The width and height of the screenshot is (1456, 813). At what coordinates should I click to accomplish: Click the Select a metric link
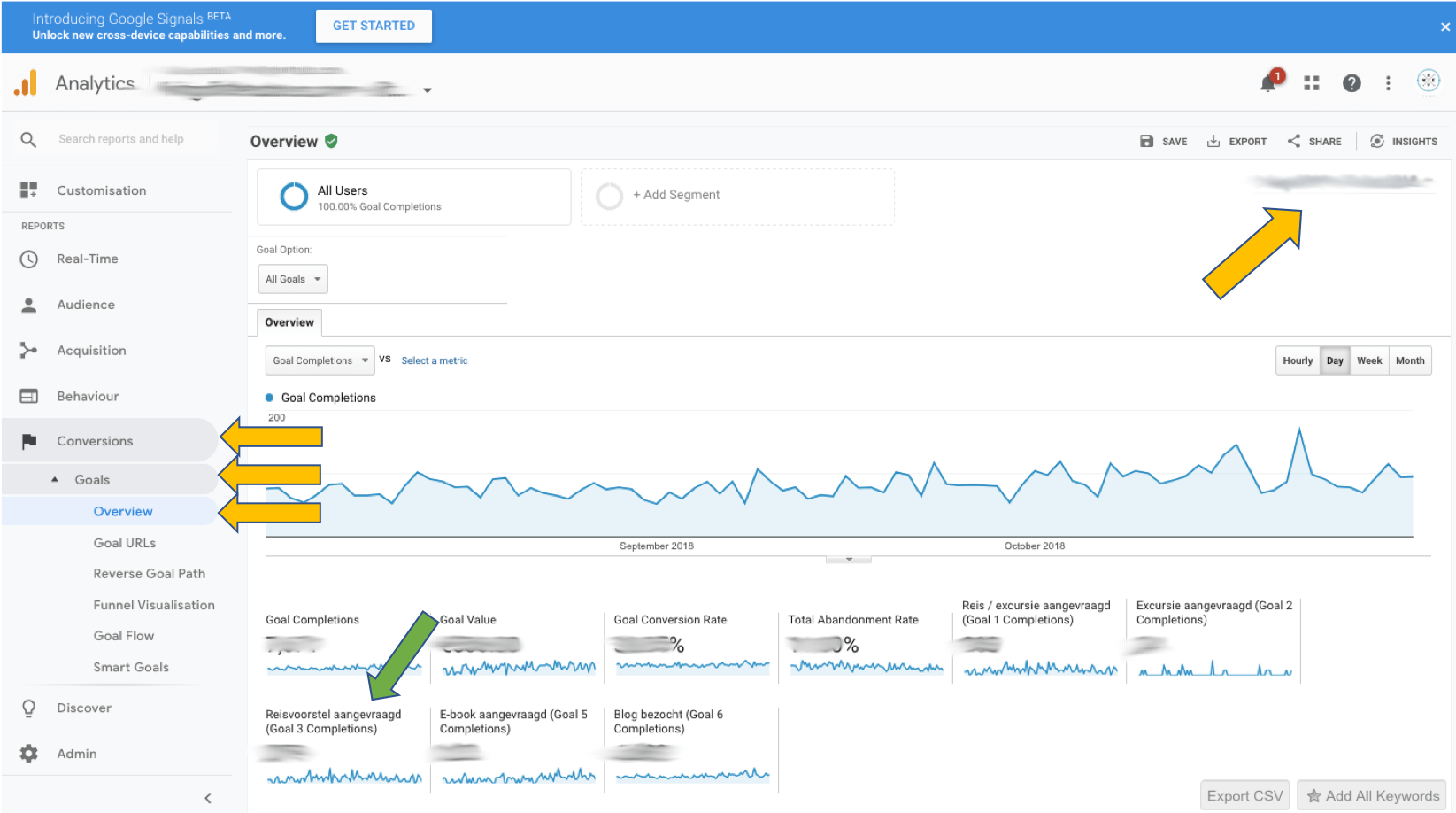pyautogui.click(x=435, y=360)
